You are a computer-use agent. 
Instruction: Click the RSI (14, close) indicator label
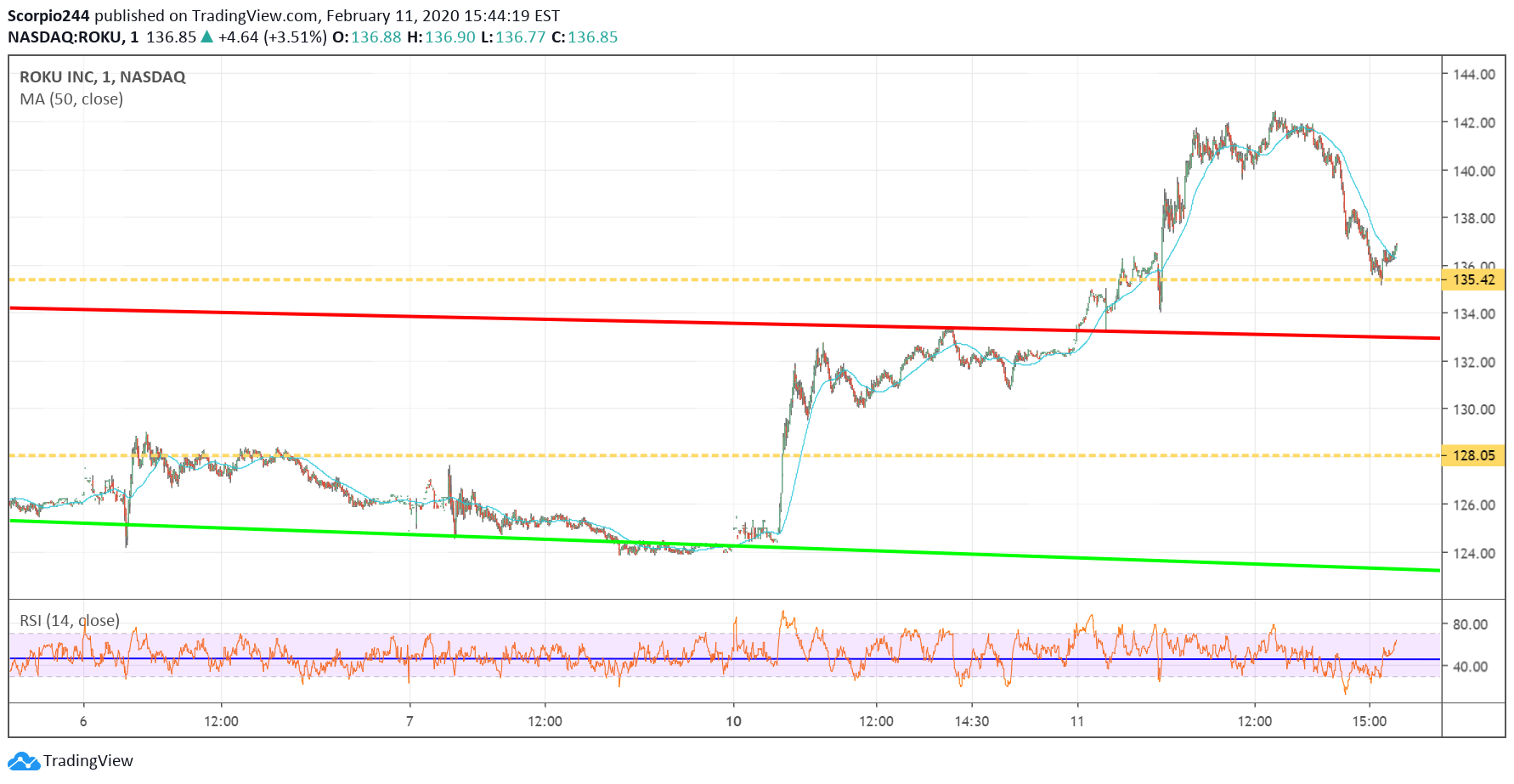click(70, 621)
